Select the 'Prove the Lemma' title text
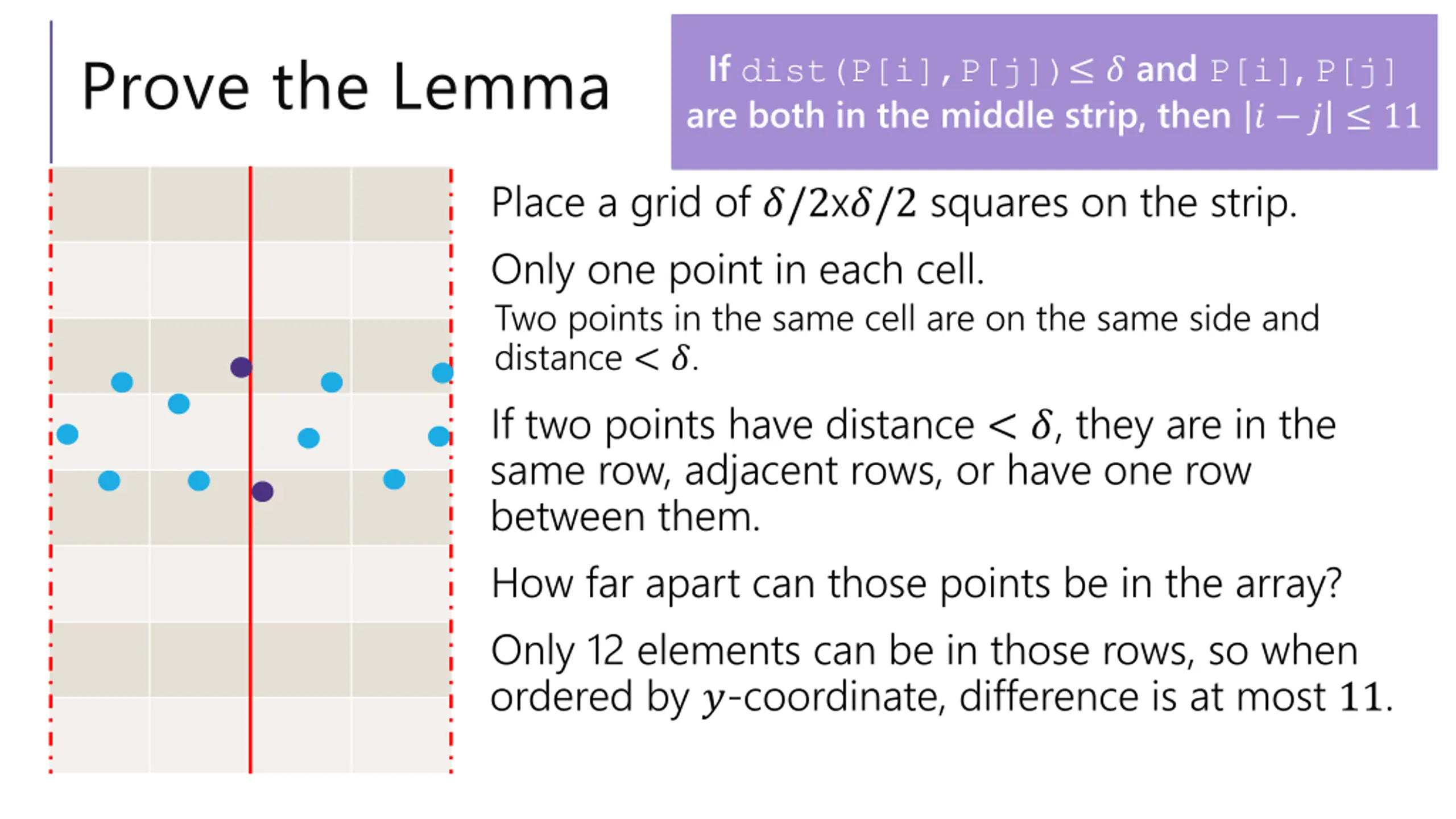The image size is (1456, 819). (345, 86)
